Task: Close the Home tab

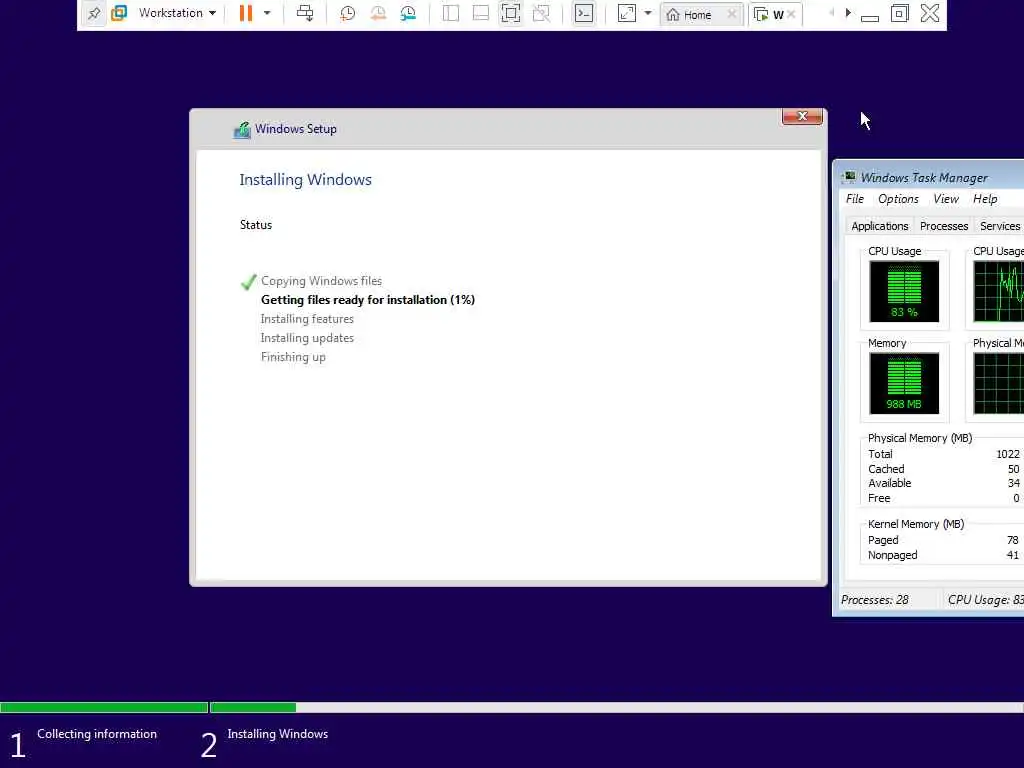Action: [x=731, y=14]
